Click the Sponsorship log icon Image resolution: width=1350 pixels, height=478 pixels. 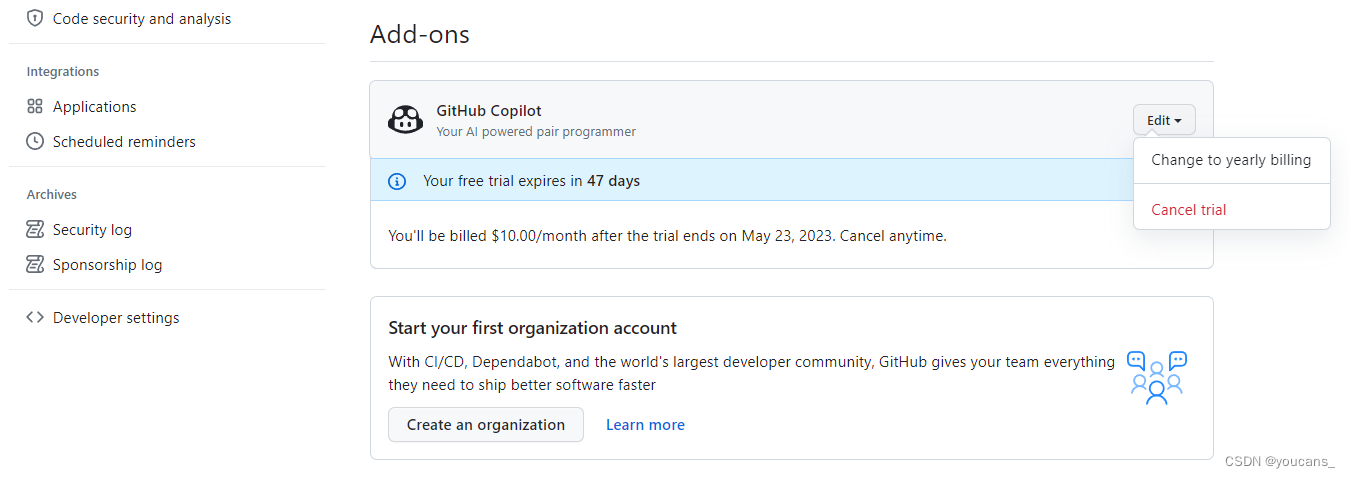coord(35,264)
